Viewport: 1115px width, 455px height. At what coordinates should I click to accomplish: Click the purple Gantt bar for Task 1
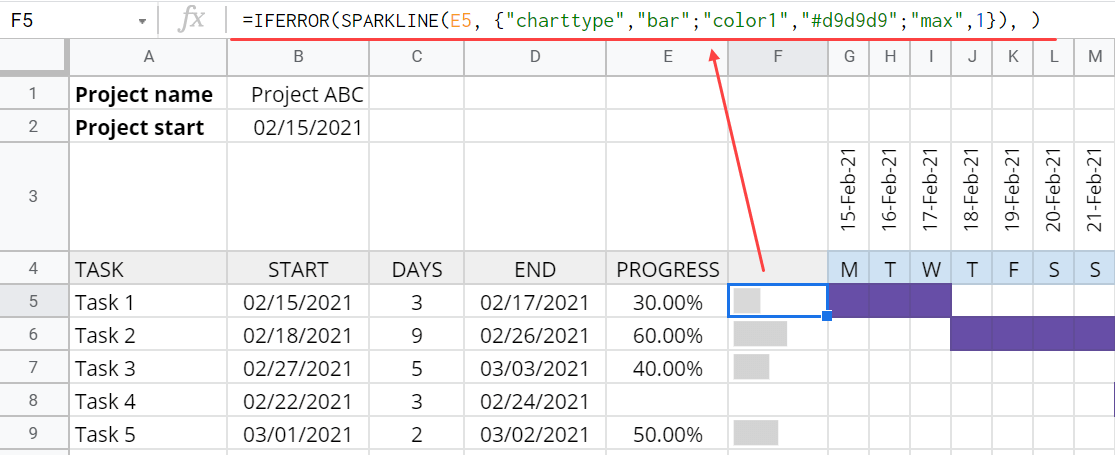point(890,301)
